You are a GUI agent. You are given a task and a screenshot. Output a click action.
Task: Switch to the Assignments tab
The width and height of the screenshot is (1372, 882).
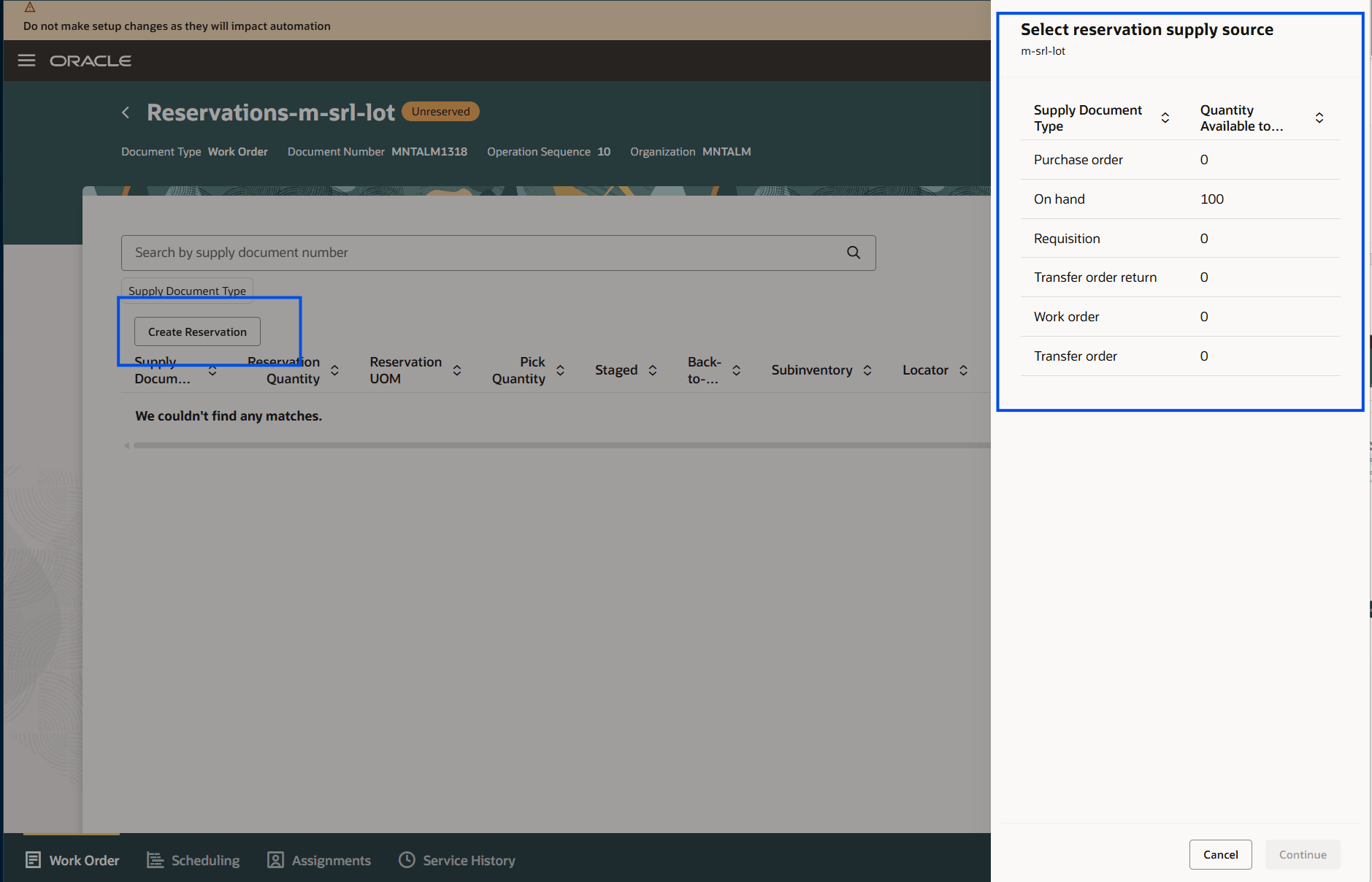pyautogui.click(x=330, y=859)
